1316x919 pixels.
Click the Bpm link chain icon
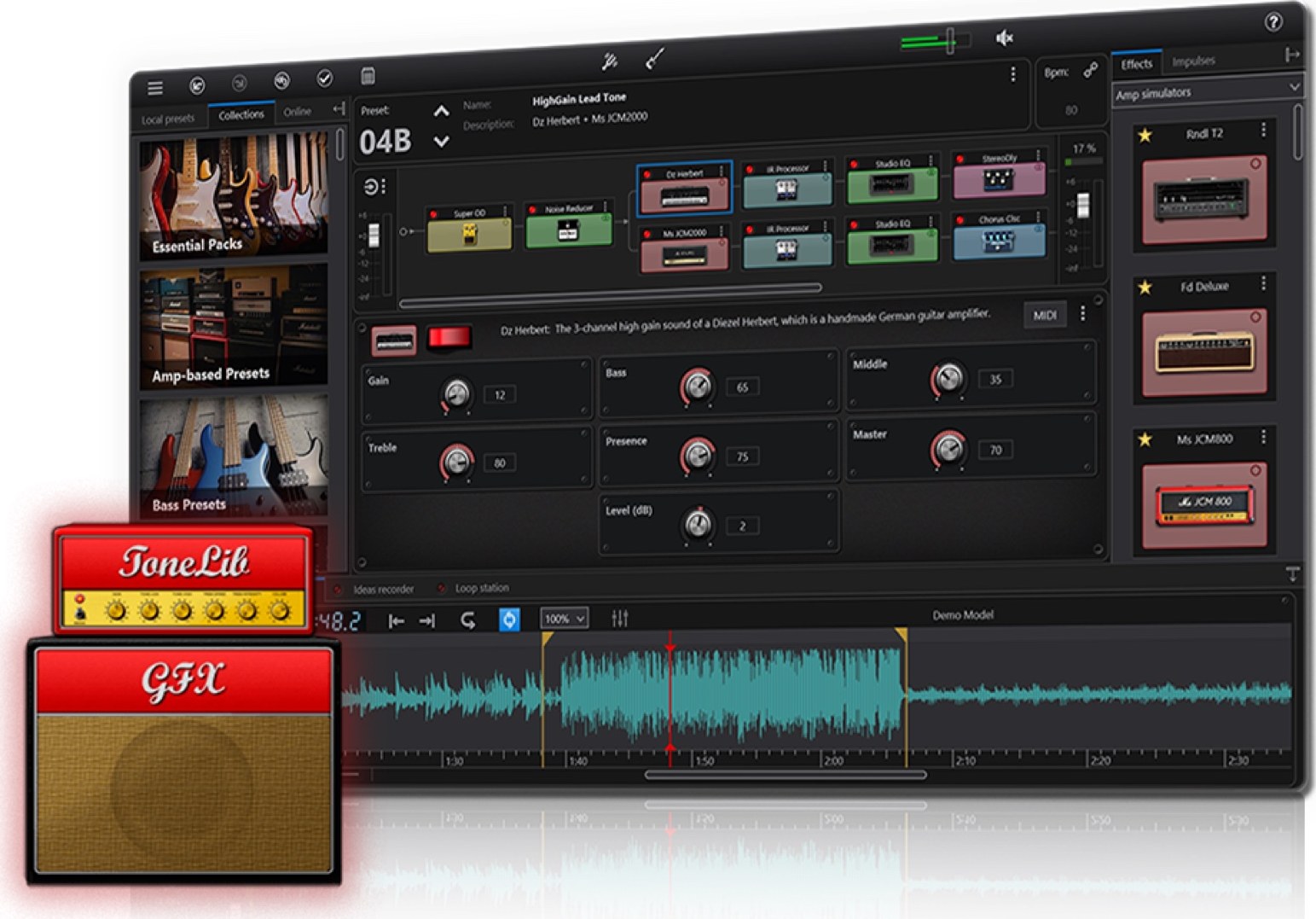point(1091,71)
